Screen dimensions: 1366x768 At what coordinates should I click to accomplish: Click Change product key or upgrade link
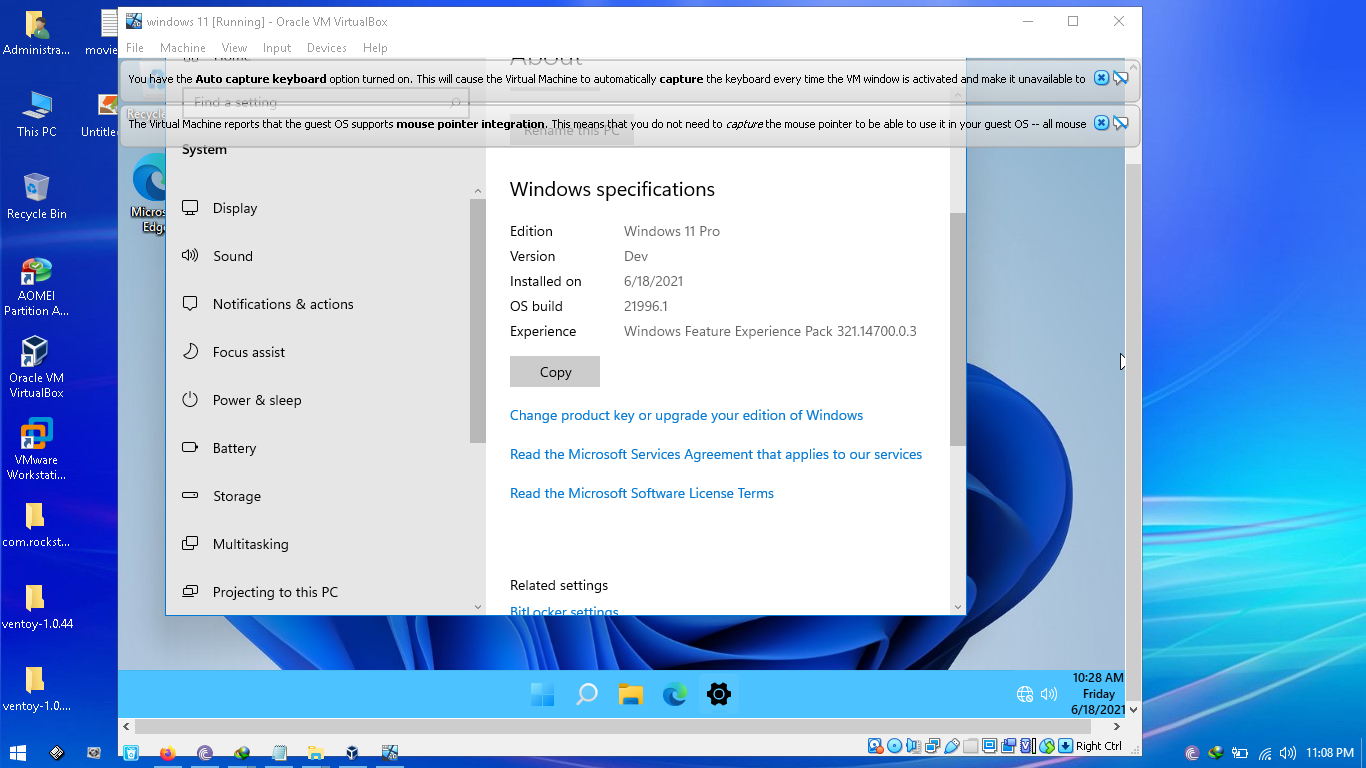pyautogui.click(x=686, y=415)
